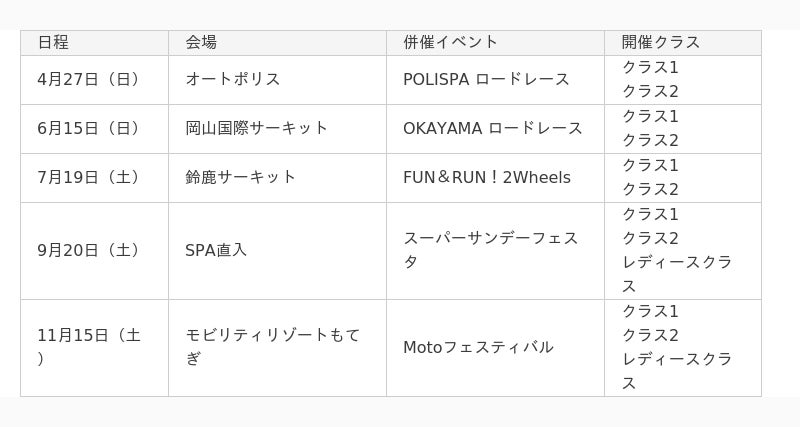
Task: Select the 7月19日（土） date cell
Action: click(x=89, y=177)
